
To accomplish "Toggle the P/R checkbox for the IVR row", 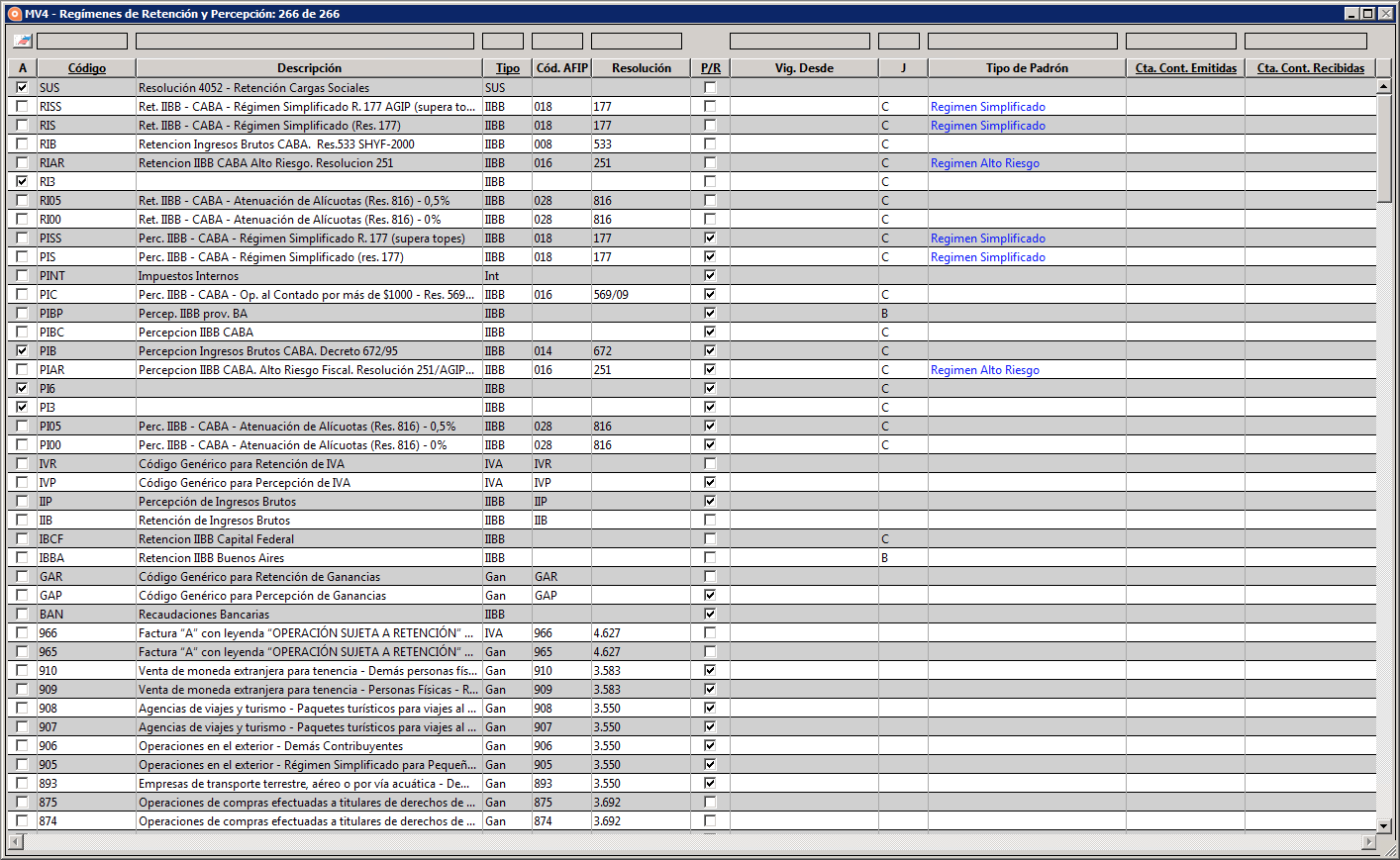I will pyautogui.click(x=710, y=463).
